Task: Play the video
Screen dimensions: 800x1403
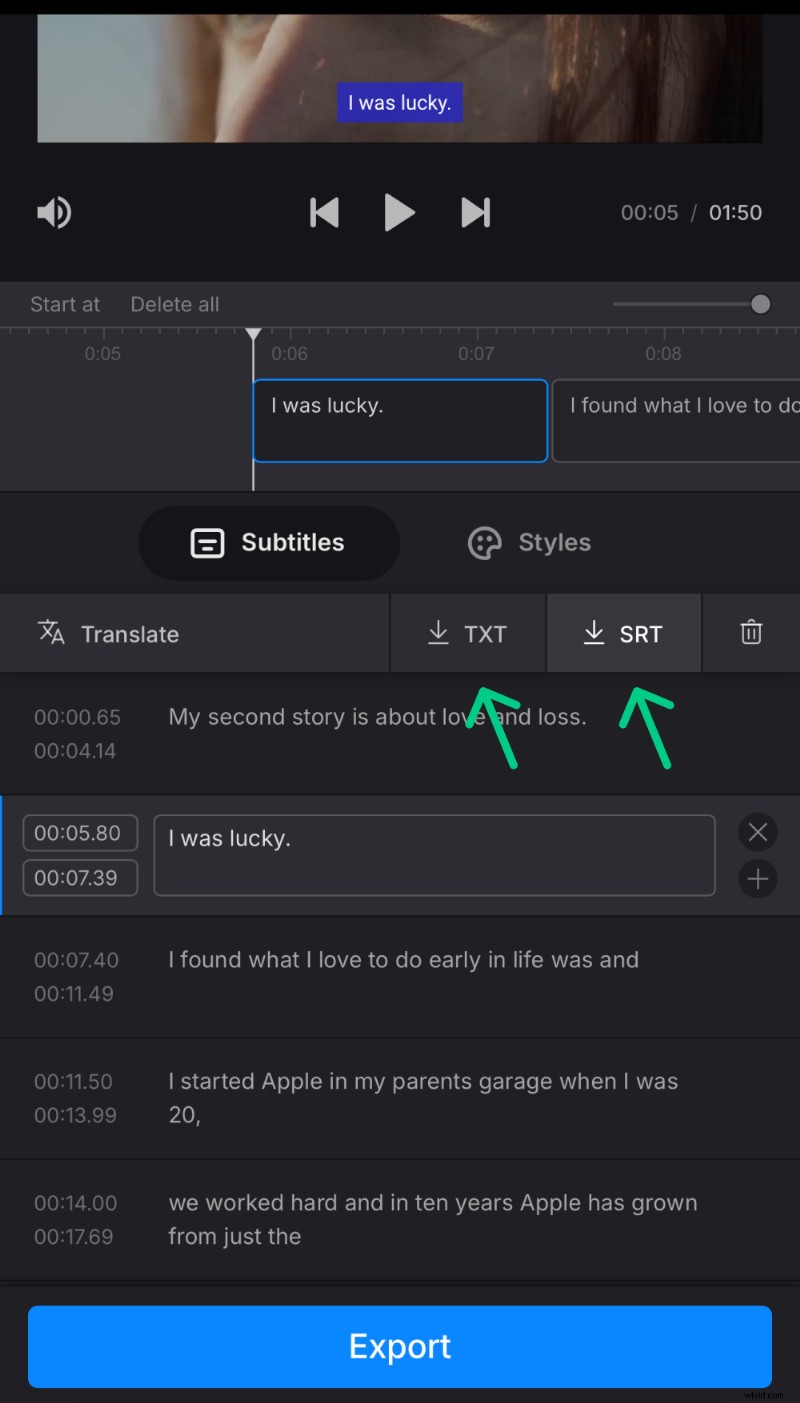Action: click(x=400, y=212)
